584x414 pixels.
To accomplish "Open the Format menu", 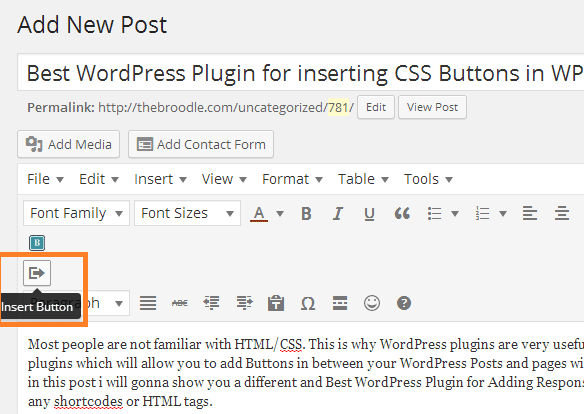I will click(292, 179).
